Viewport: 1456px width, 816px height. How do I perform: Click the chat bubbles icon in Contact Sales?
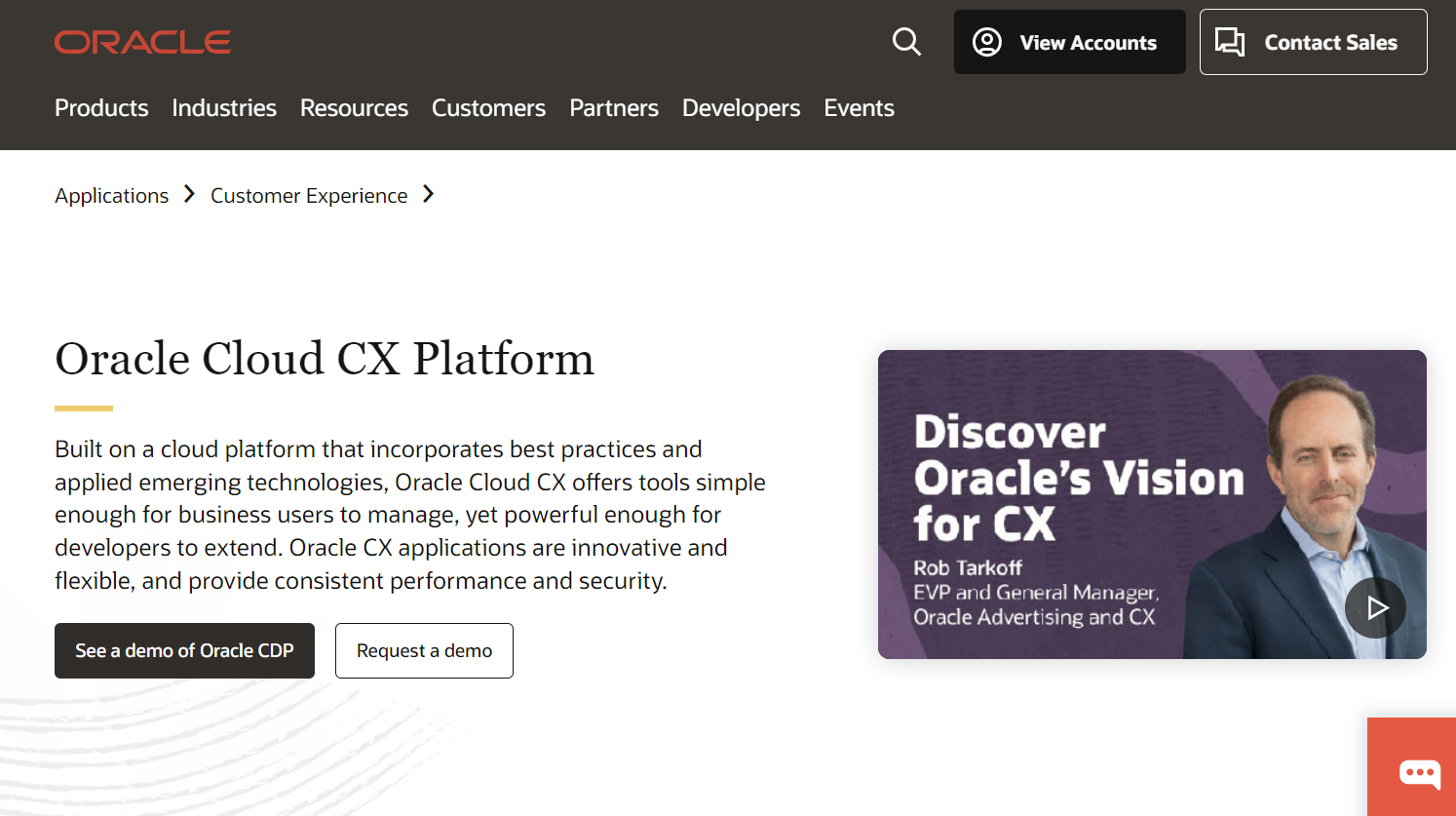pos(1230,42)
